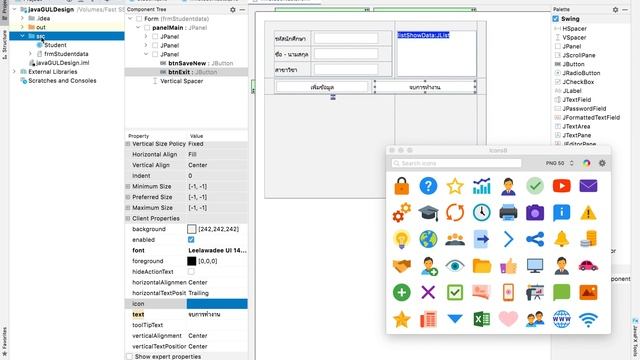The width and height of the screenshot is (640, 360).
Task: Open Component Tree gear settings
Action: point(233,9)
